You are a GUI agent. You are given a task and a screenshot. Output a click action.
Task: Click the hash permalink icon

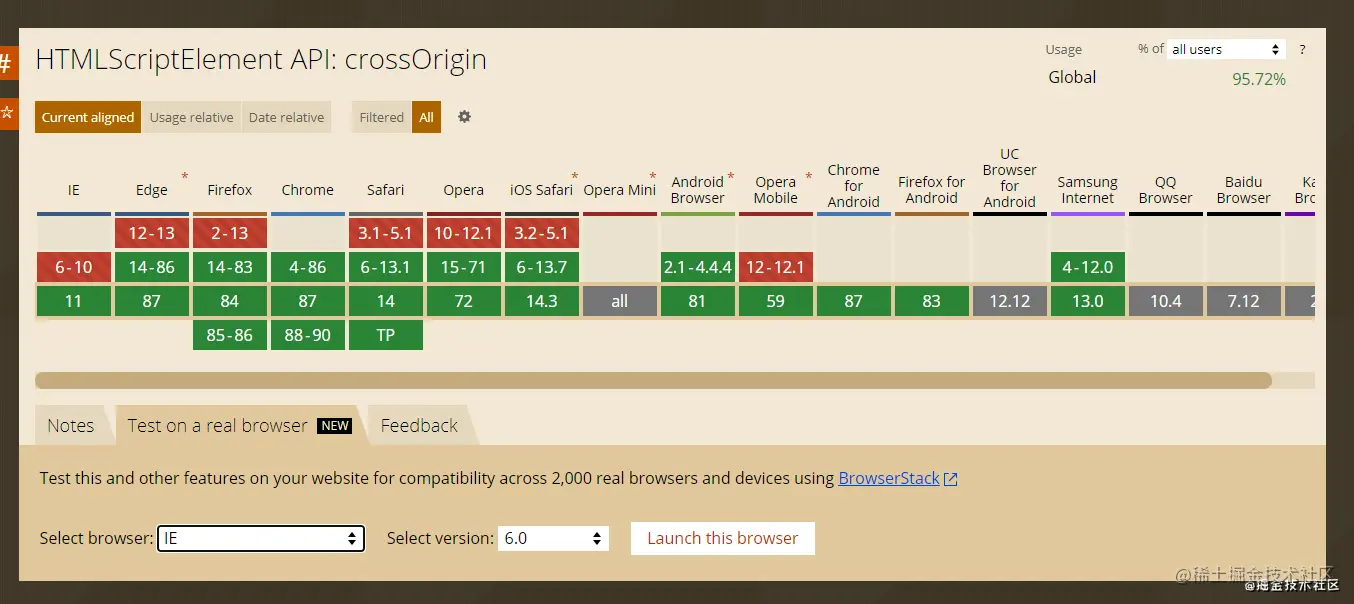(8, 64)
